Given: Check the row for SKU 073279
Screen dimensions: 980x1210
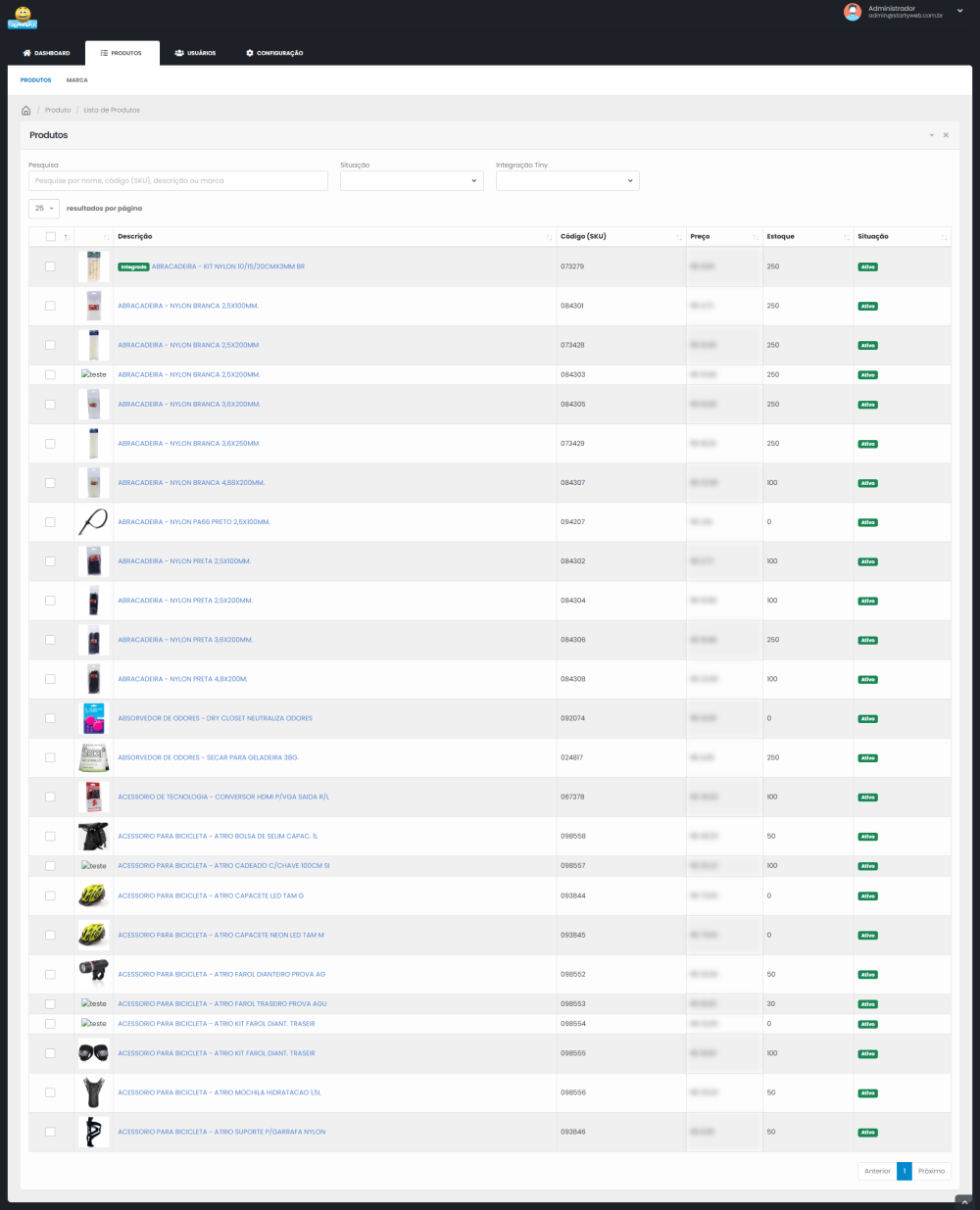Looking at the screenshot, I should coord(51,266).
